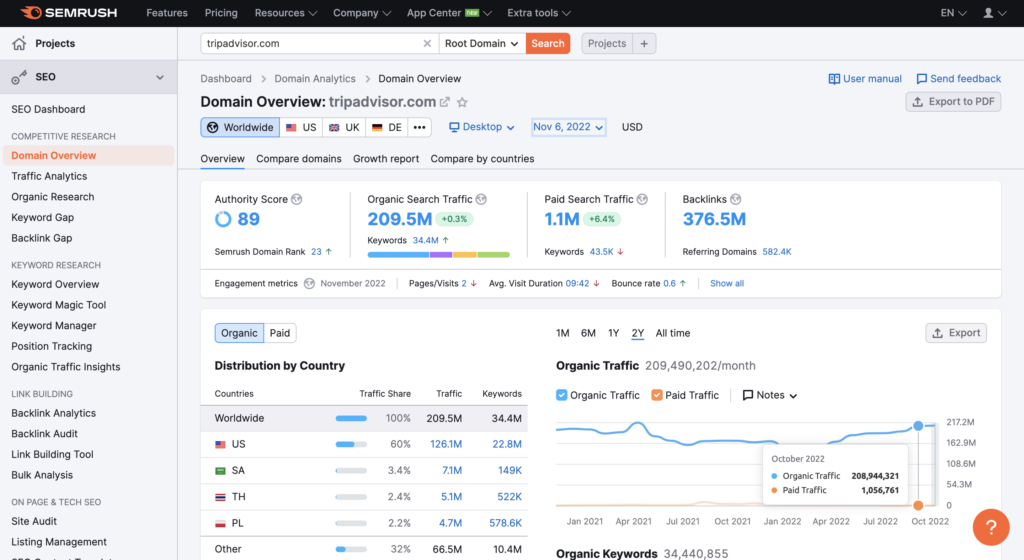Click the Authority Score ring icon
Screen dimensions: 1024x560
(x=223, y=219)
